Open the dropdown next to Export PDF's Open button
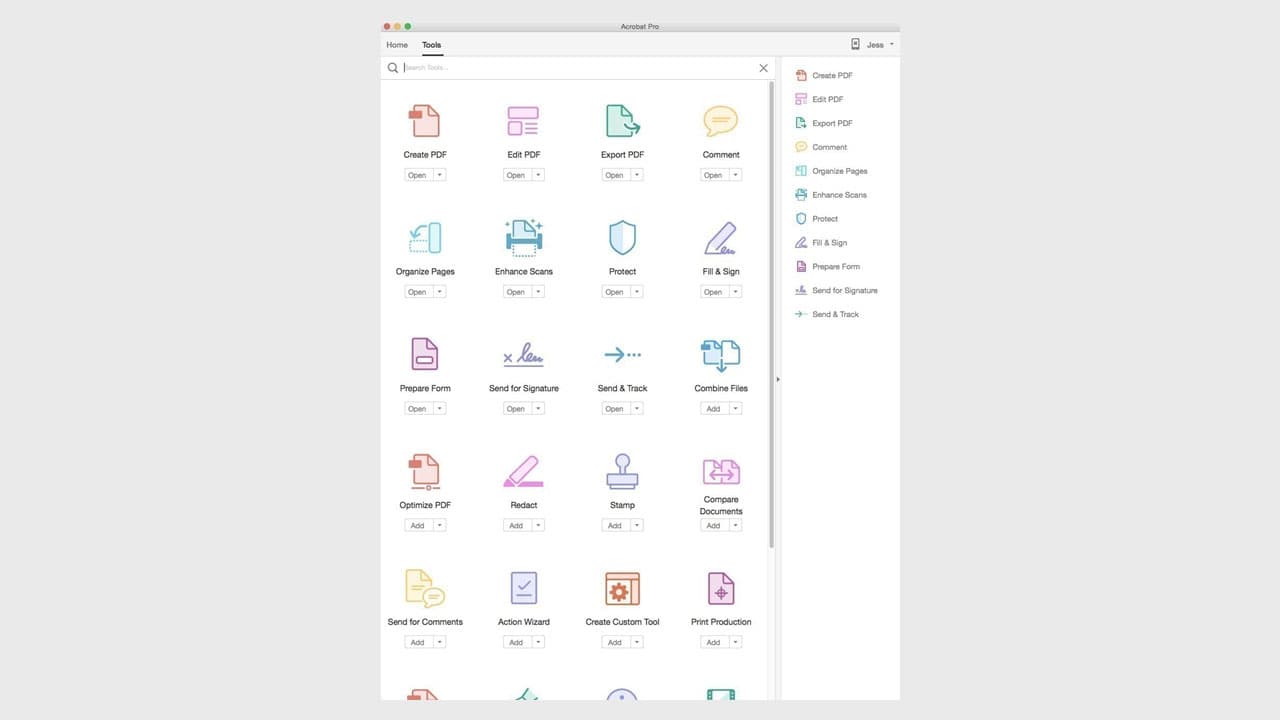 [636, 175]
